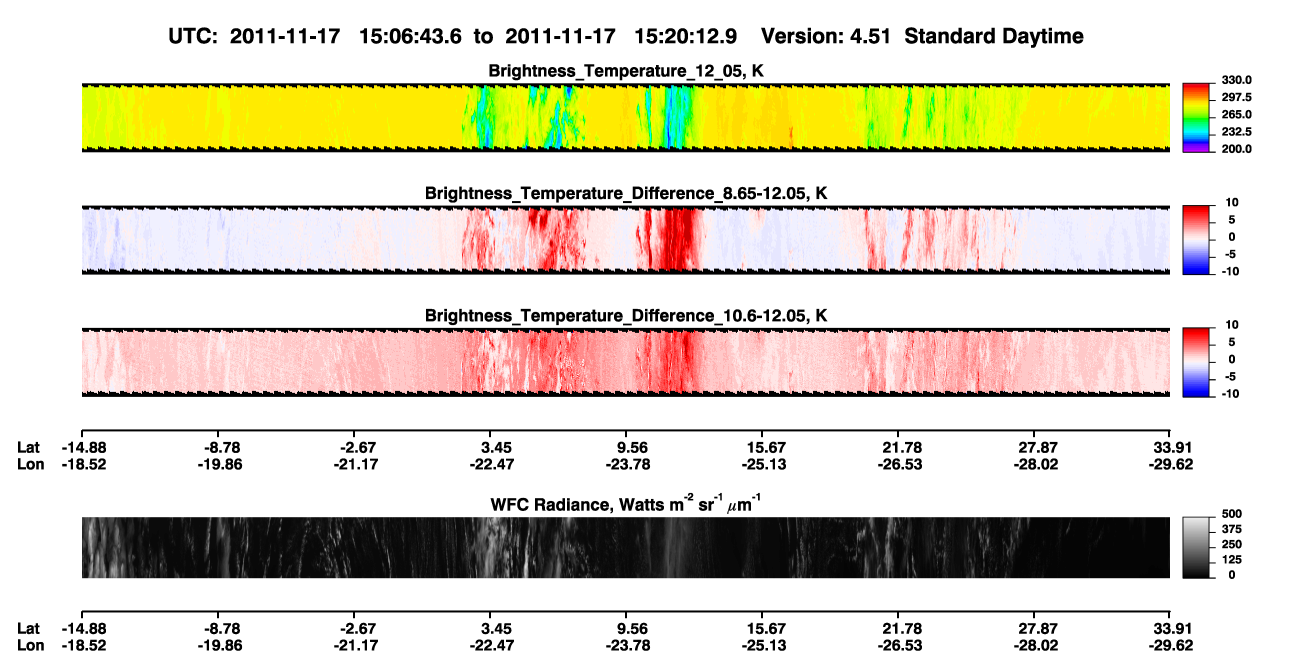
Task: Click the grayscale WFC Radiance image strip
Action: pyautogui.click(x=626, y=548)
